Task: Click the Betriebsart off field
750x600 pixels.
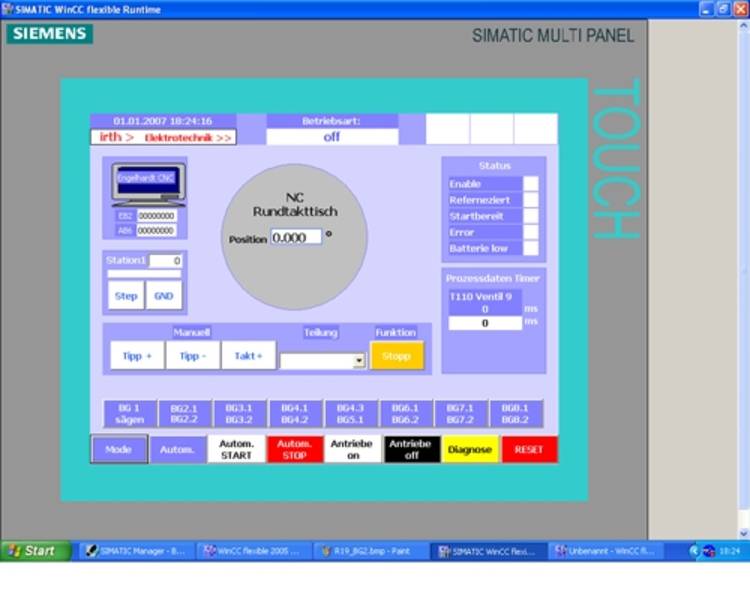Action: point(332,137)
